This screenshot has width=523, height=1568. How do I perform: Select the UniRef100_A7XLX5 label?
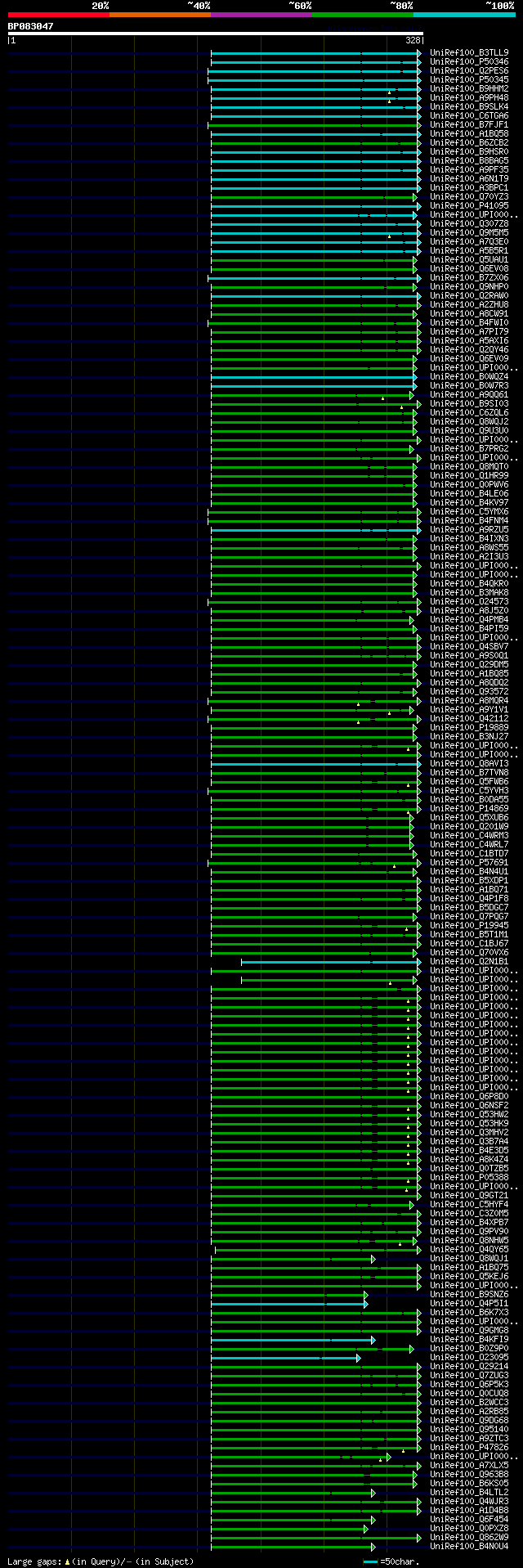[469, 1465]
